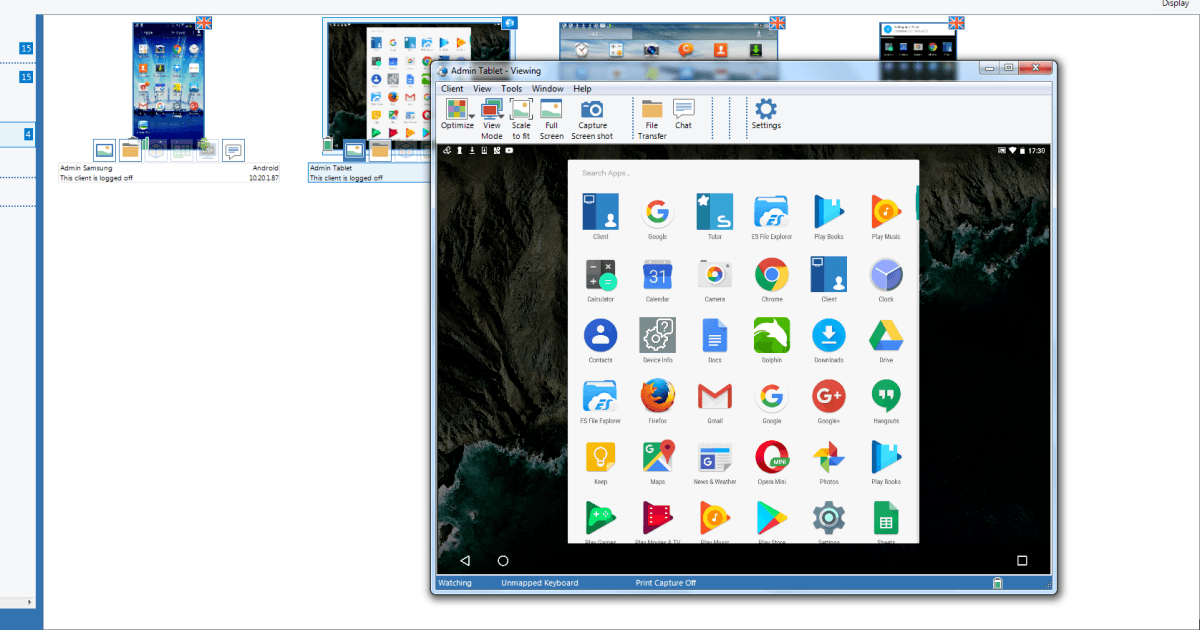The width and height of the screenshot is (1200, 630).
Task: Click the Scale to fit toolbar icon
Action: click(521, 110)
